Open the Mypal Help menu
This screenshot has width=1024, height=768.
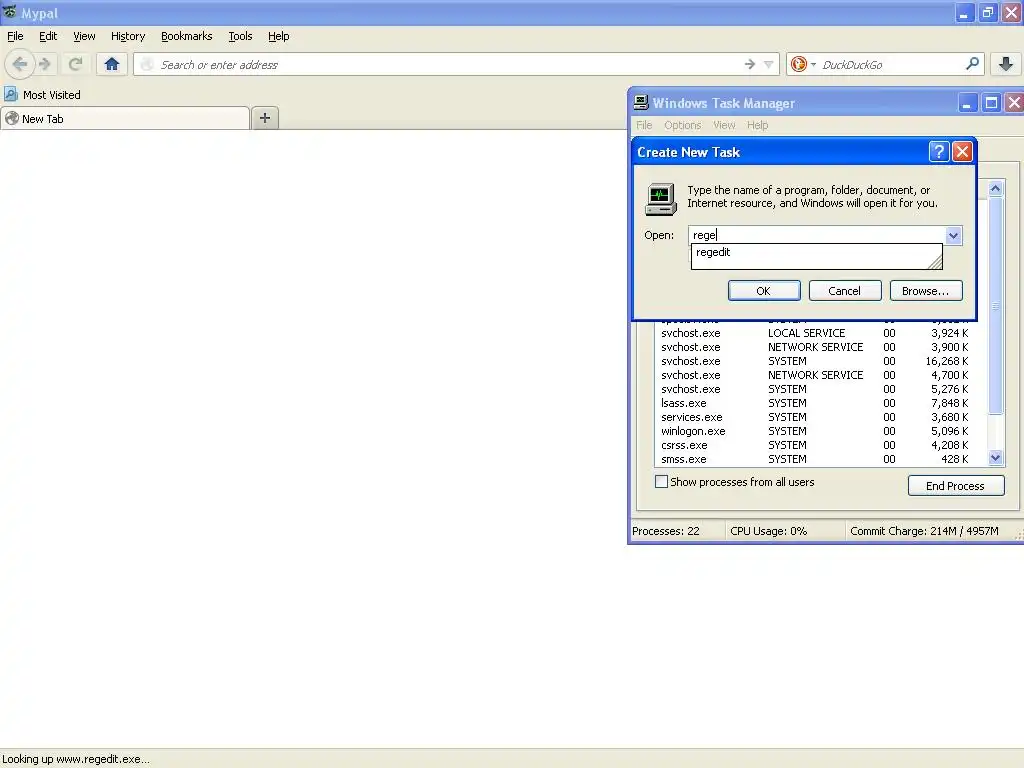click(279, 36)
